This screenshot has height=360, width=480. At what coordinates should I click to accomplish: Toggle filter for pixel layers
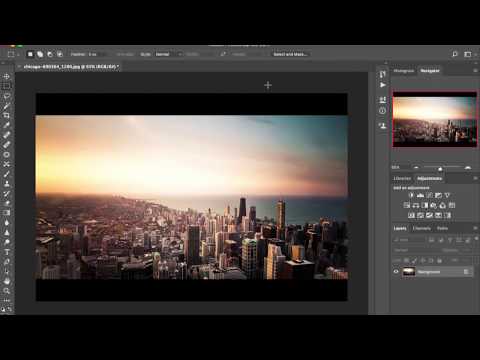[x=432, y=240]
